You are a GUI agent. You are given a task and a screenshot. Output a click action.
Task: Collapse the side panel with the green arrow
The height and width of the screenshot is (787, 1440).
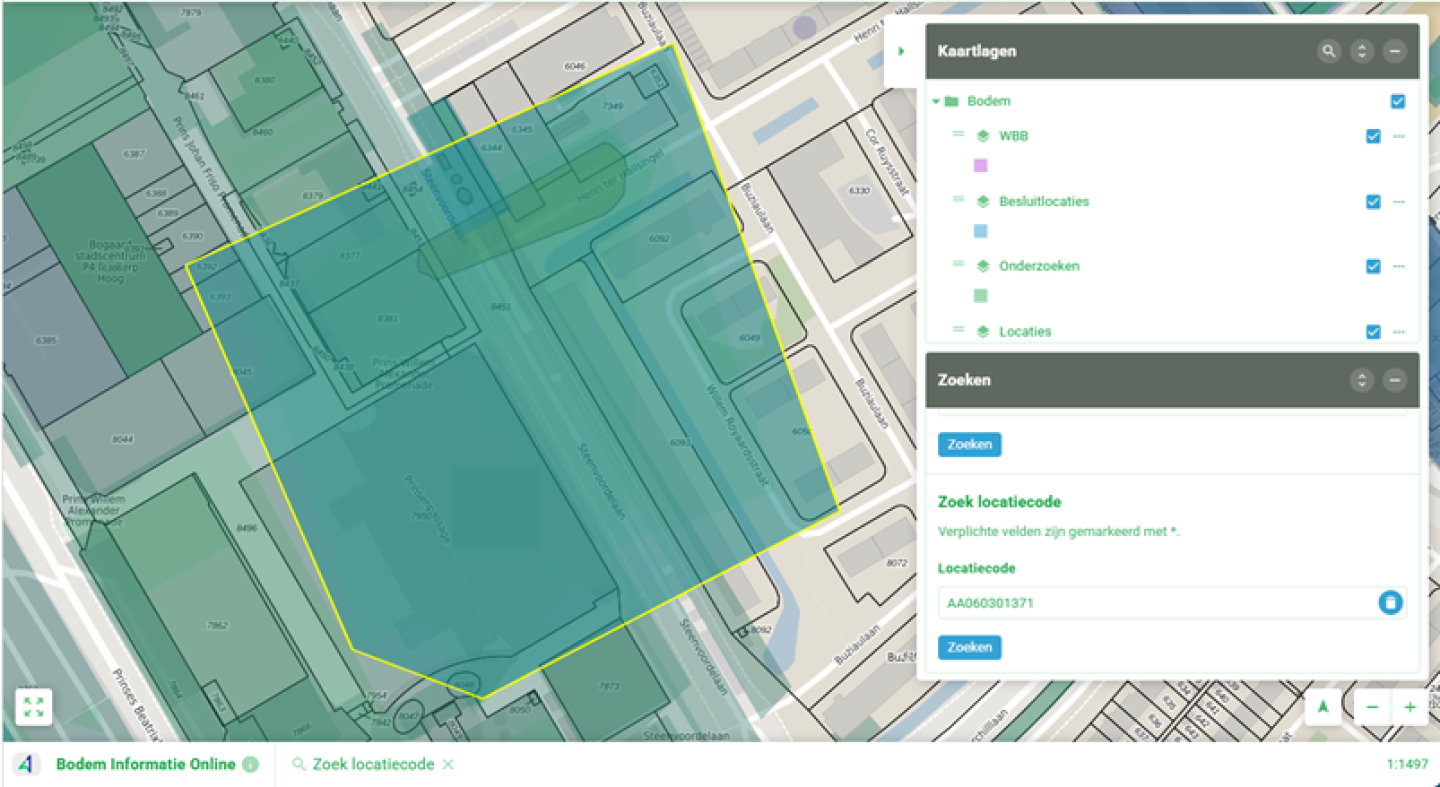(901, 51)
